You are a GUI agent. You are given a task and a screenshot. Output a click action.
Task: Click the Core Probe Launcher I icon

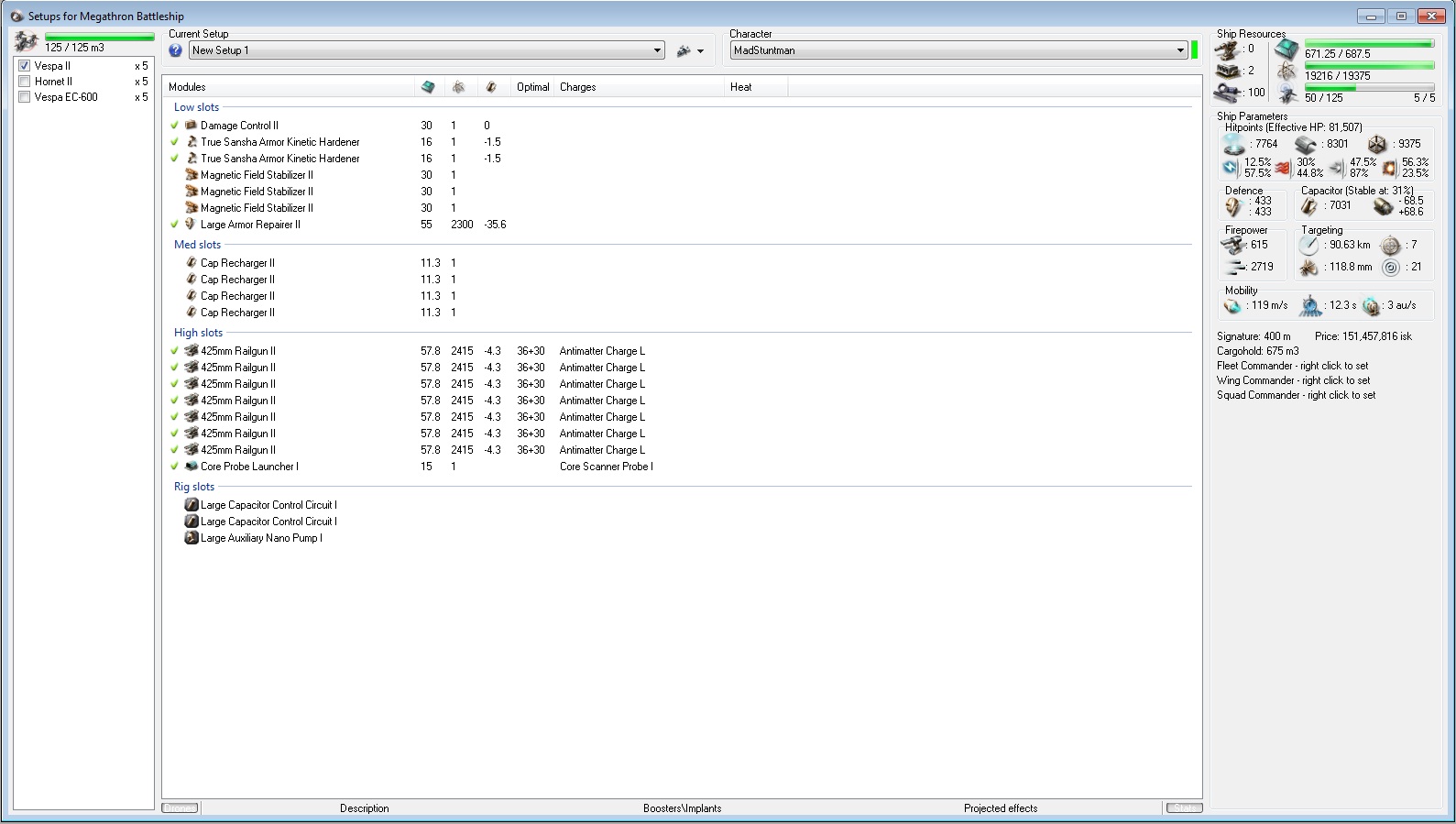192,467
